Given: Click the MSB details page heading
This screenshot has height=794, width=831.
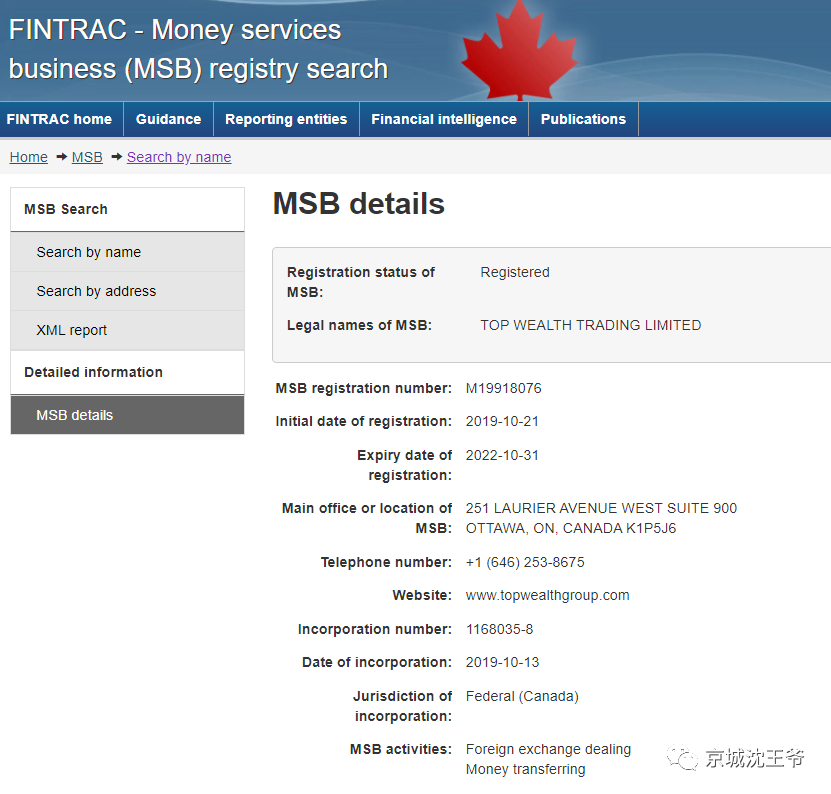Looking at the screenshot, I should [359, 204].
